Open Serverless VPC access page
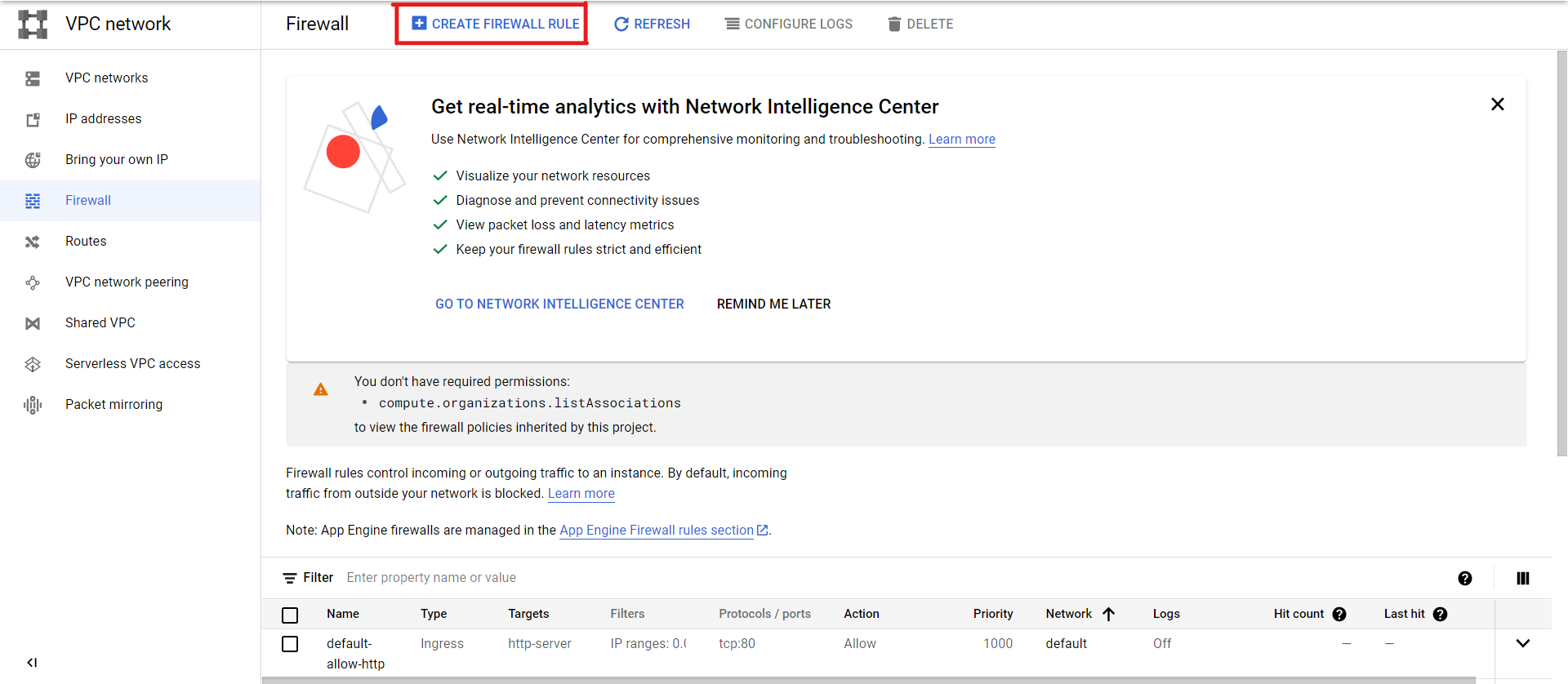Screen dimensions: 1568x684 (x=132, y=363)
